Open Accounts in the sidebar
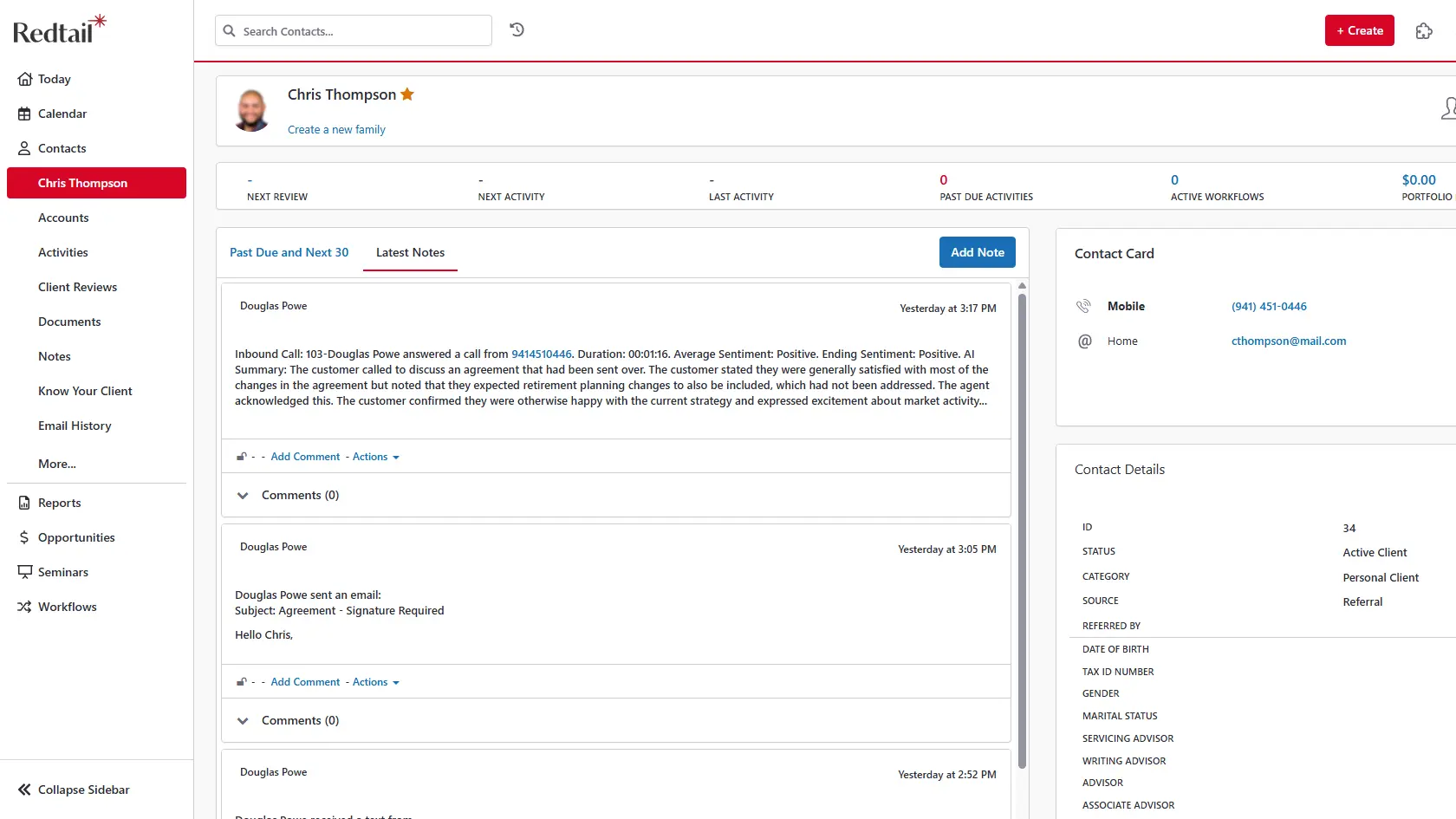Viewport: 1456px width, 819px height. coord(63,218)
